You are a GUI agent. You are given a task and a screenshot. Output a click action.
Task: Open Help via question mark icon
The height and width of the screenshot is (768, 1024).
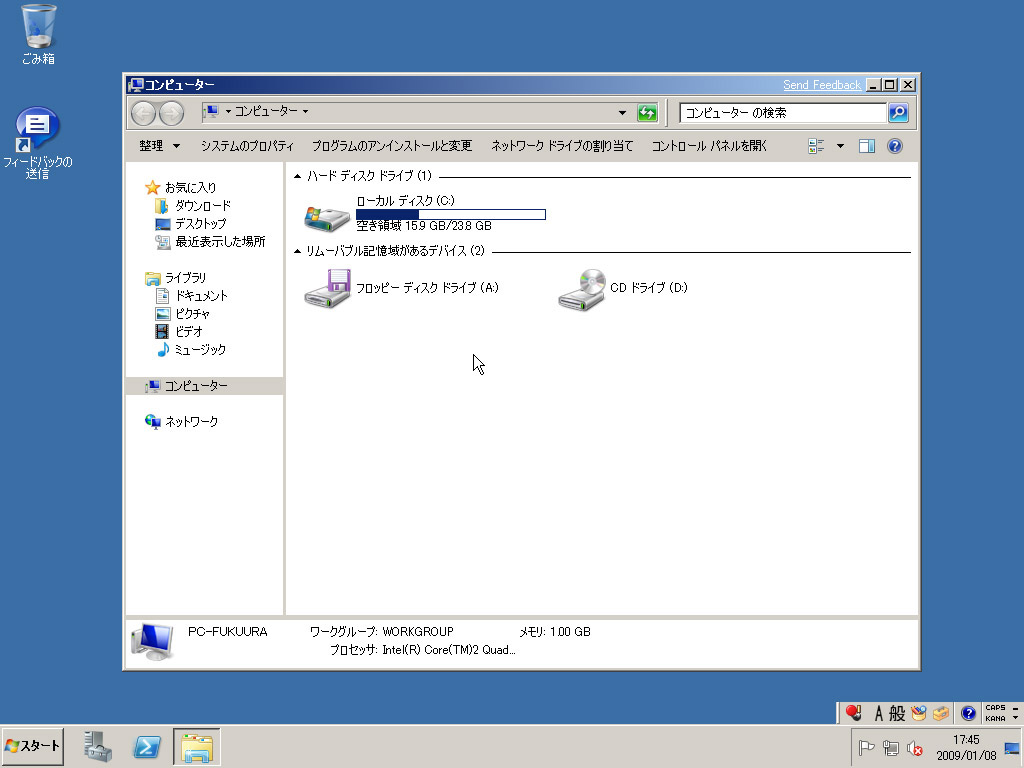click(x=895, y=146)
